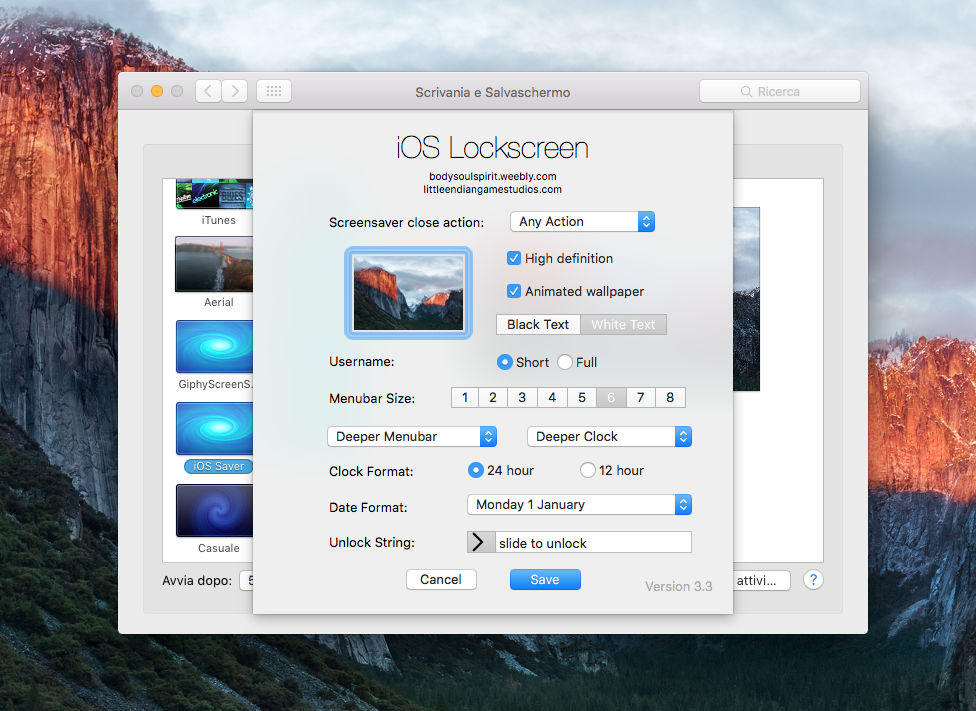Switch to White Text mode
This screenshot has height=711, width=976.
(x=623, y=324)
